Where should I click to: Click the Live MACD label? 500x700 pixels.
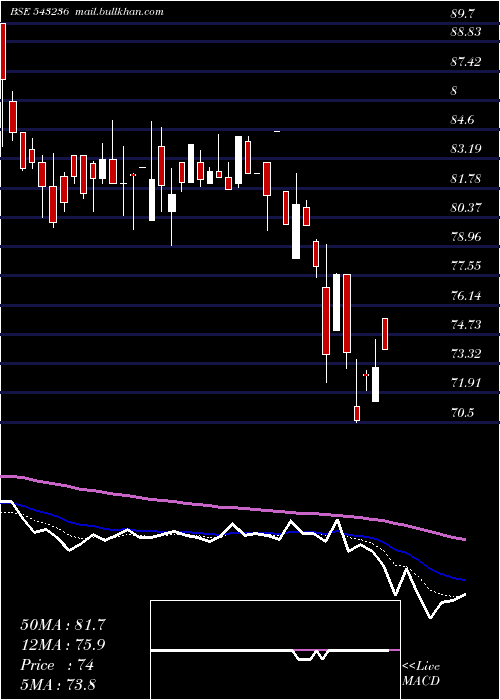point(421,674)
